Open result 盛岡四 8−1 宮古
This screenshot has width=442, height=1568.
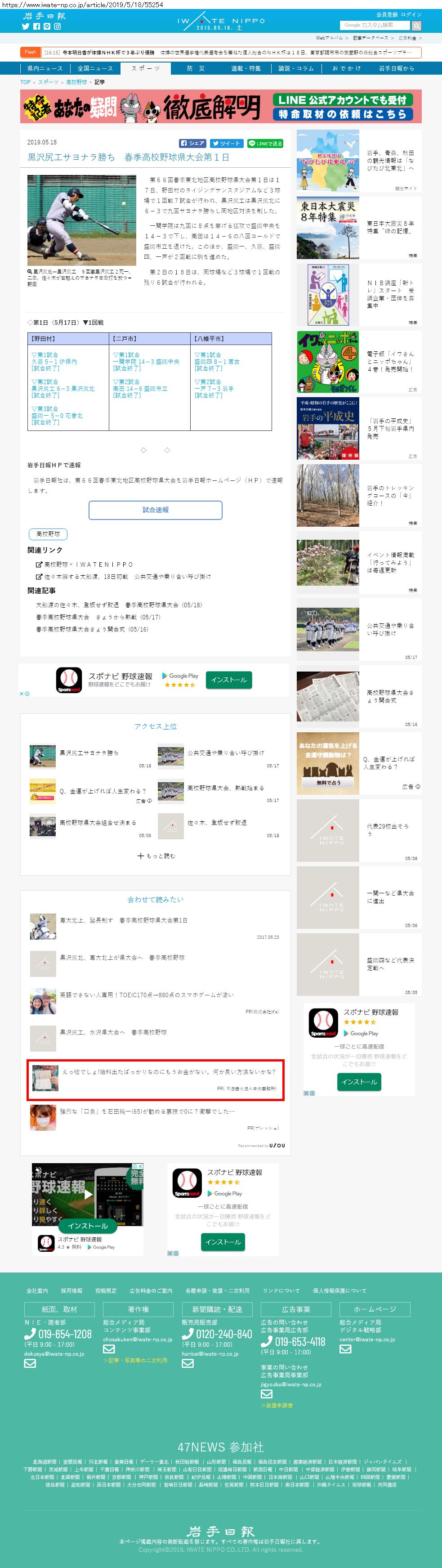[217, 362]
